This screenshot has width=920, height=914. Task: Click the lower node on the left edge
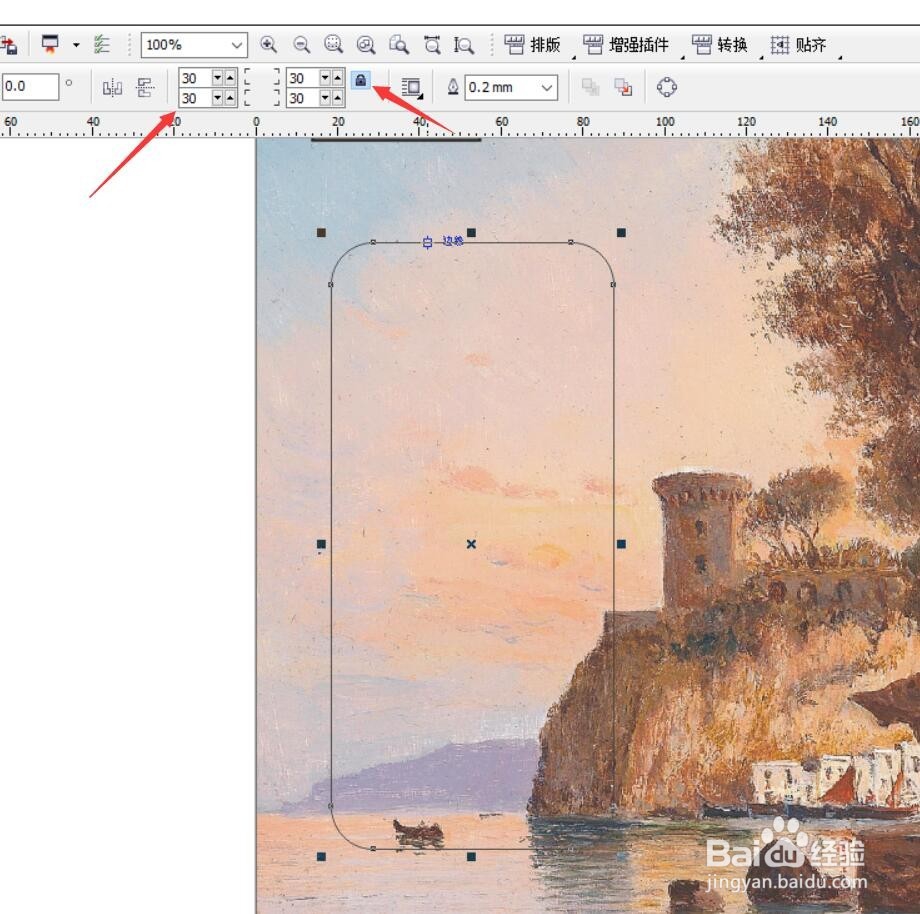click(331, 806)
